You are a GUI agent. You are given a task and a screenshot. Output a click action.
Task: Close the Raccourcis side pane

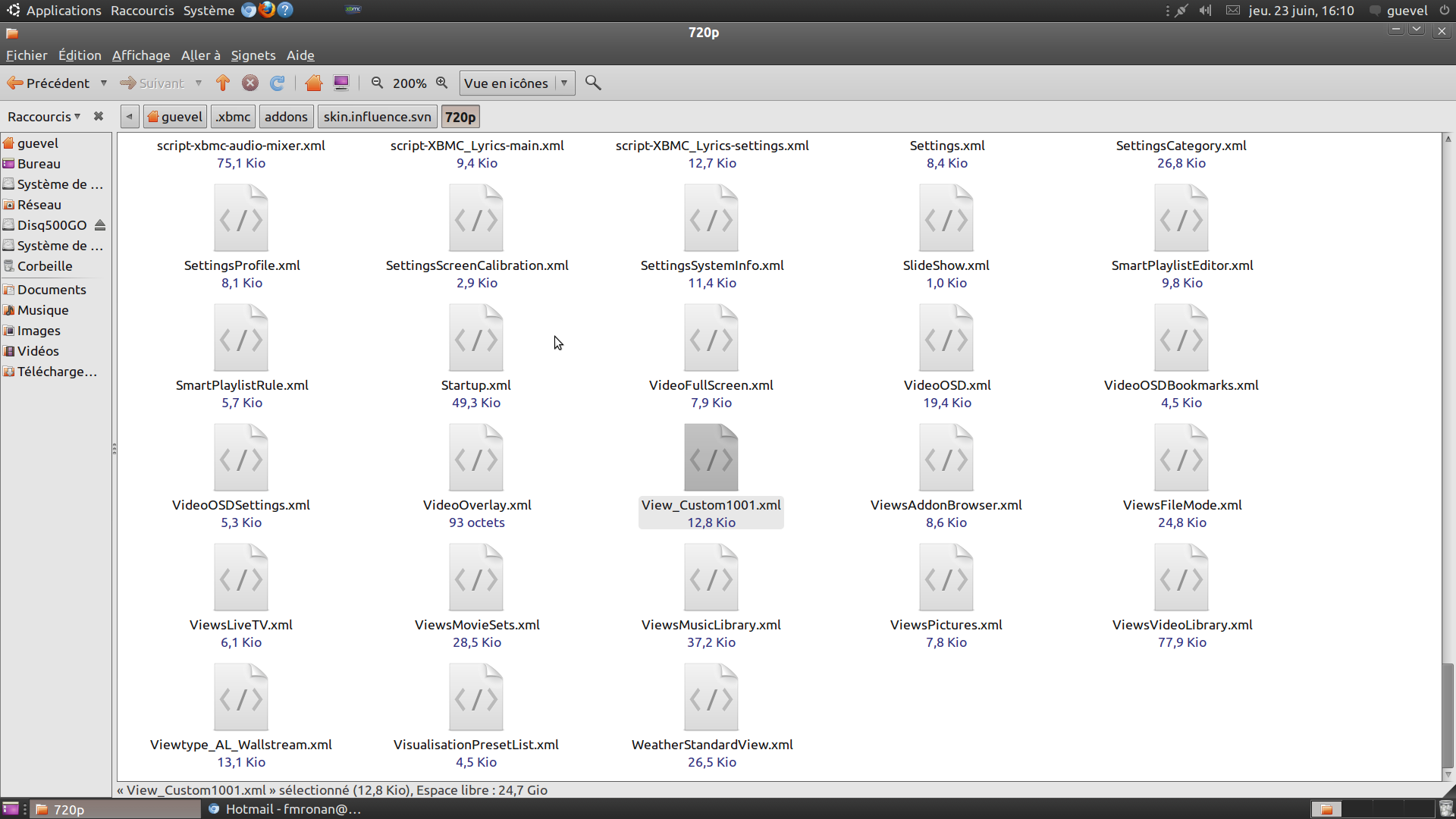(x=98, y=116)
